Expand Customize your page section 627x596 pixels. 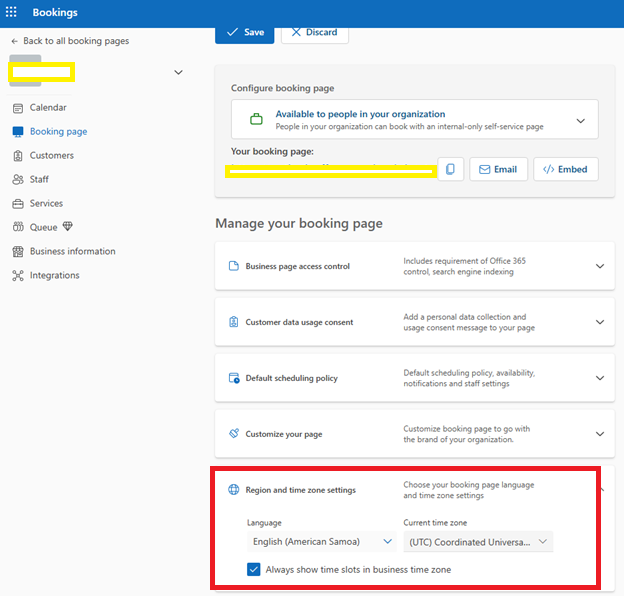click(600, 434)
